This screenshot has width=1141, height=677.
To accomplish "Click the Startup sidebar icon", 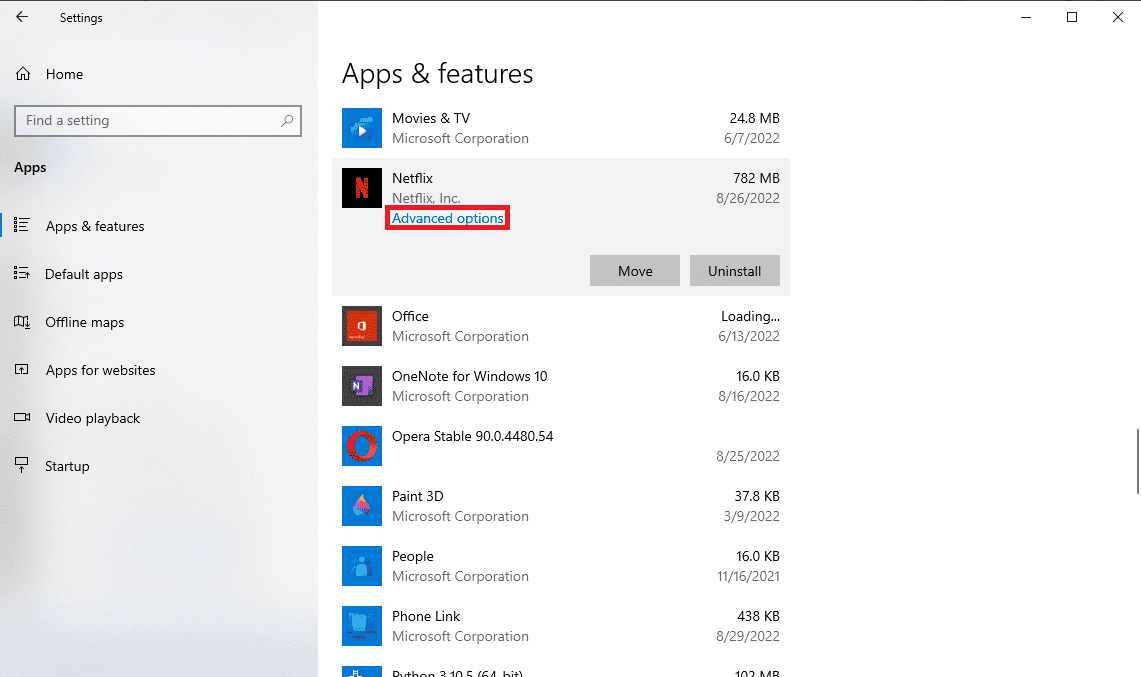I will point(22,465).
